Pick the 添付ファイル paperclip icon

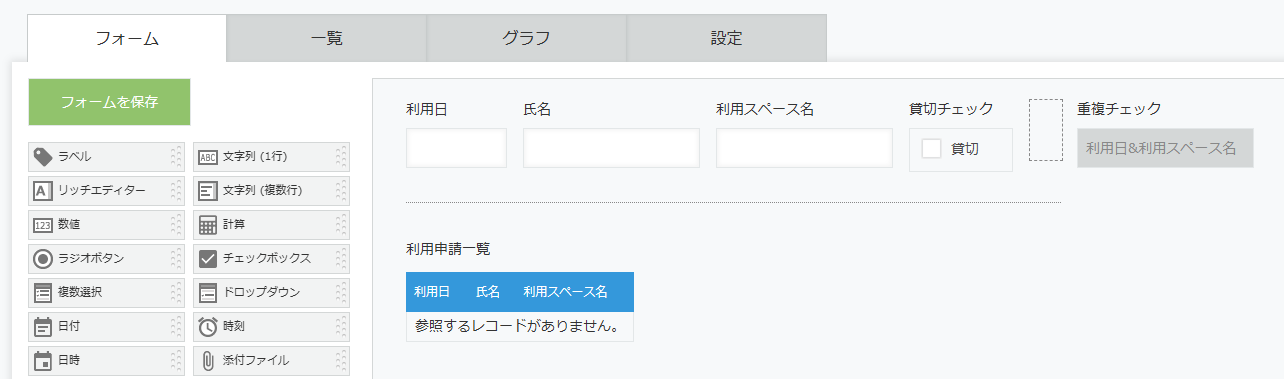[x=207, y=361]
